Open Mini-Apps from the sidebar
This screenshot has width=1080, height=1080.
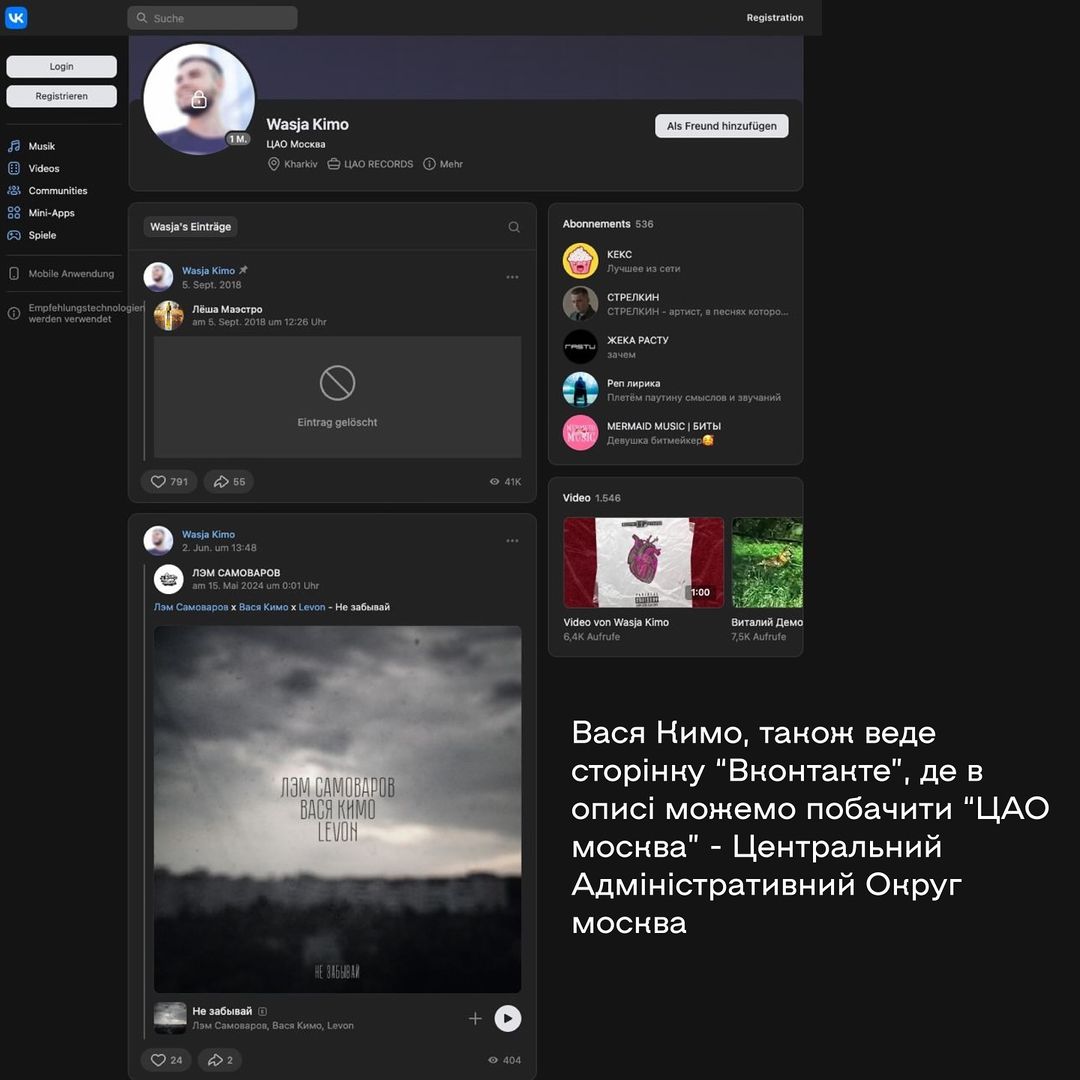(x=51, y=213)
